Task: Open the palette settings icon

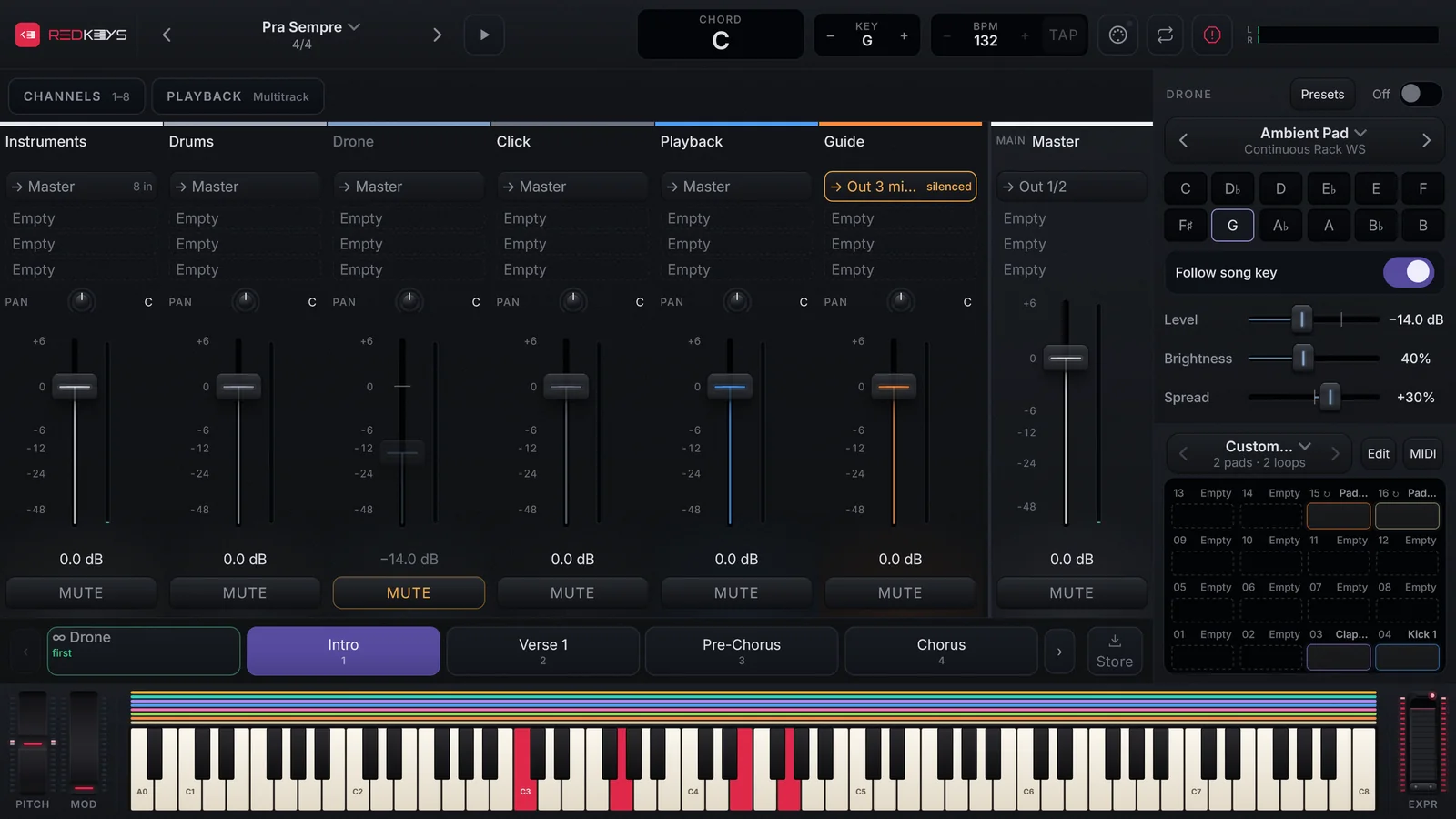Action: [1118, 35]
